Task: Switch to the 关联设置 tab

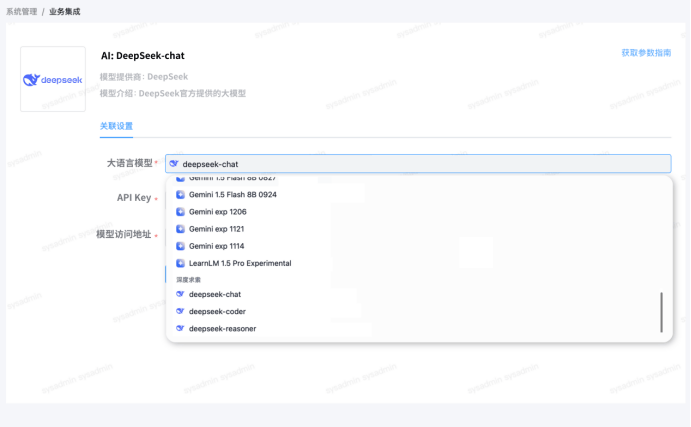Action: point(116,126)
